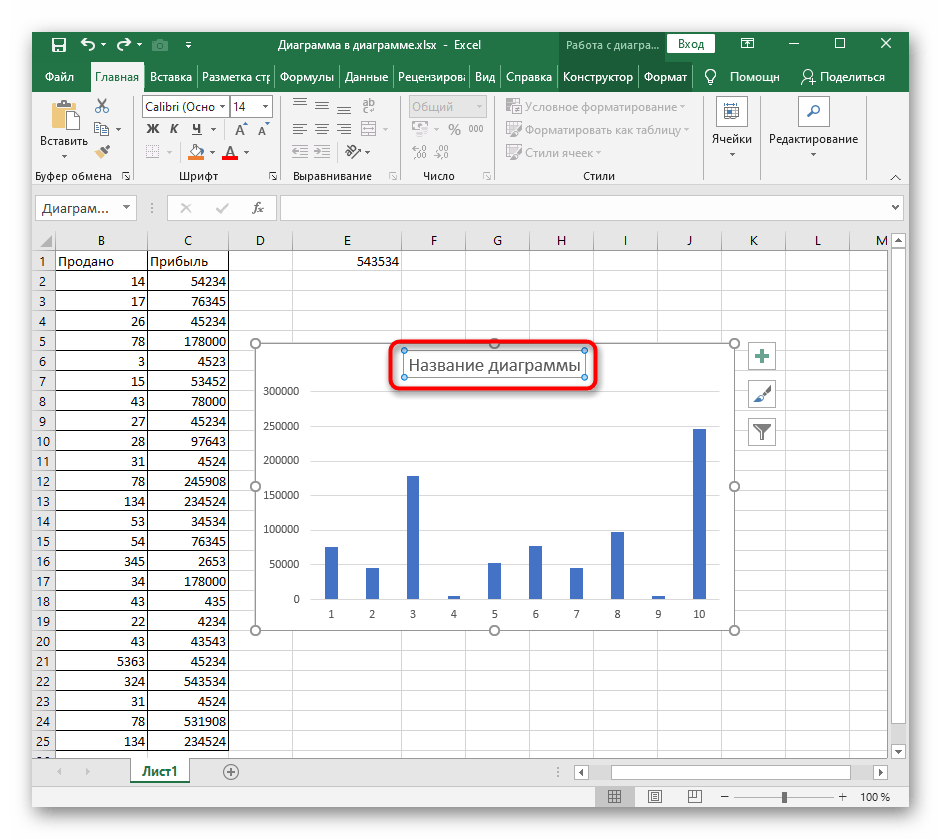
Task: Toggle italic К formatting
Action: click(x=174, y=129)
